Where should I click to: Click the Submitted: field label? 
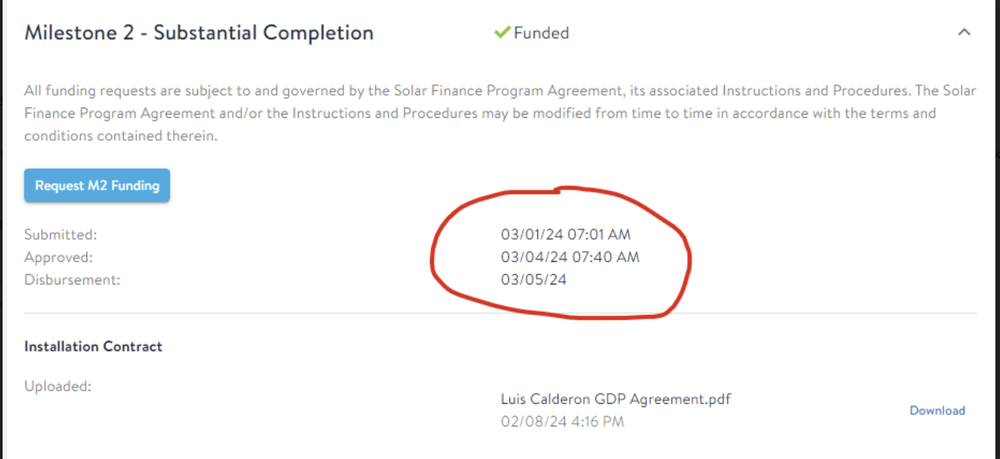[x=61, y=235]
